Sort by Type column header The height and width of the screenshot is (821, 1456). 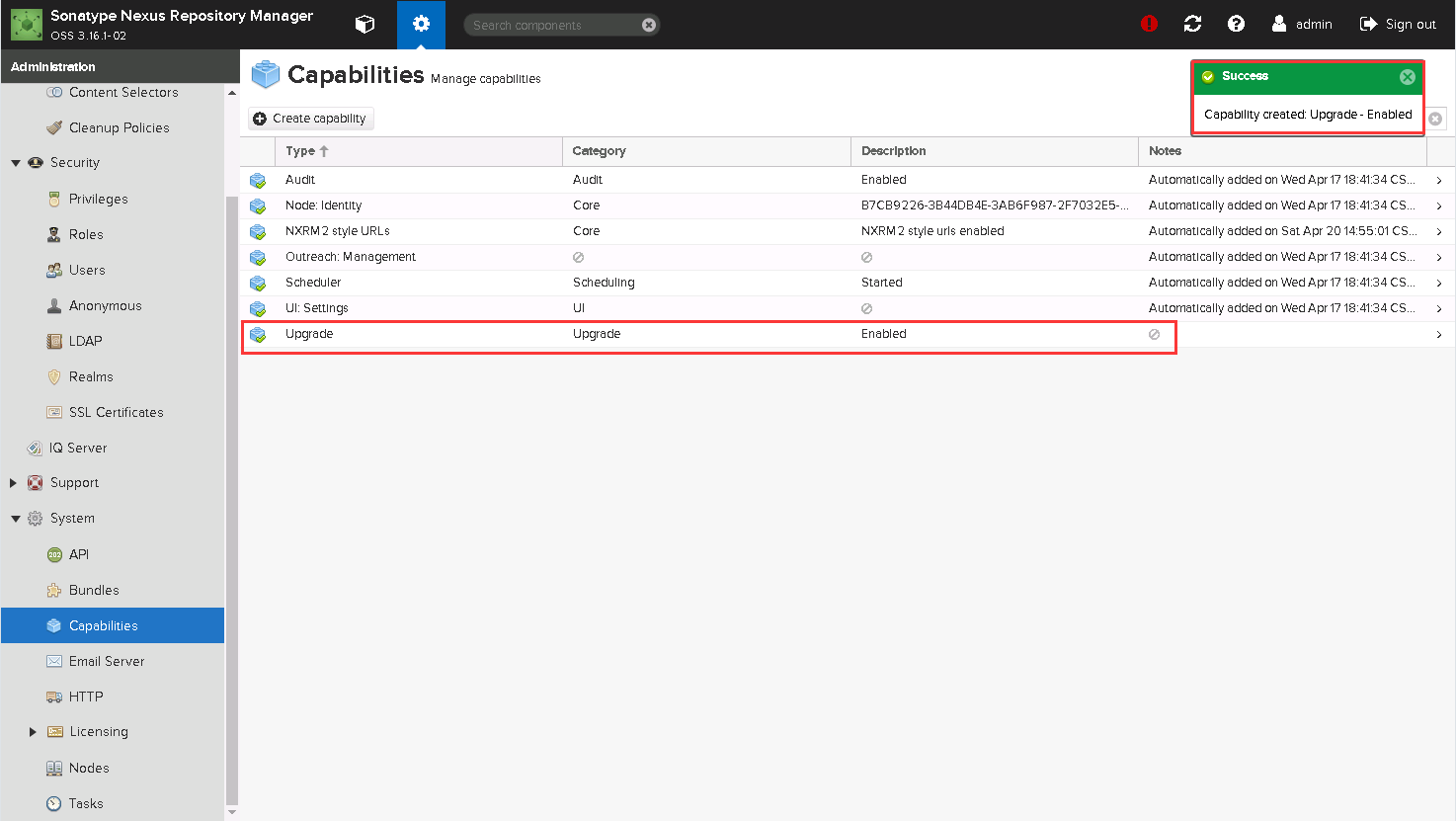pyautogui.click(x=419, y=151)
